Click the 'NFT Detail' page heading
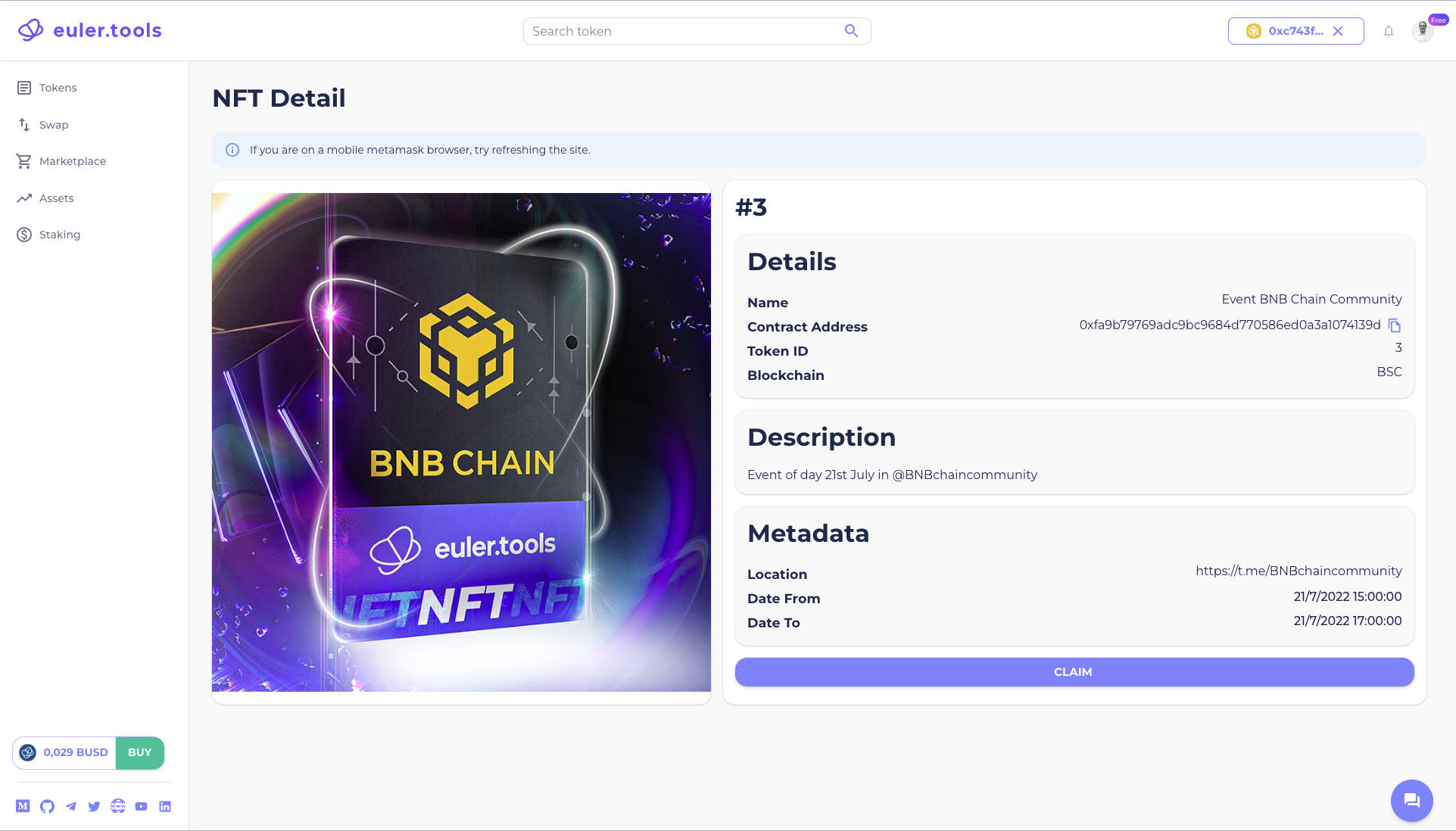This screenshot has height=831, width=1456. [279, 98]
